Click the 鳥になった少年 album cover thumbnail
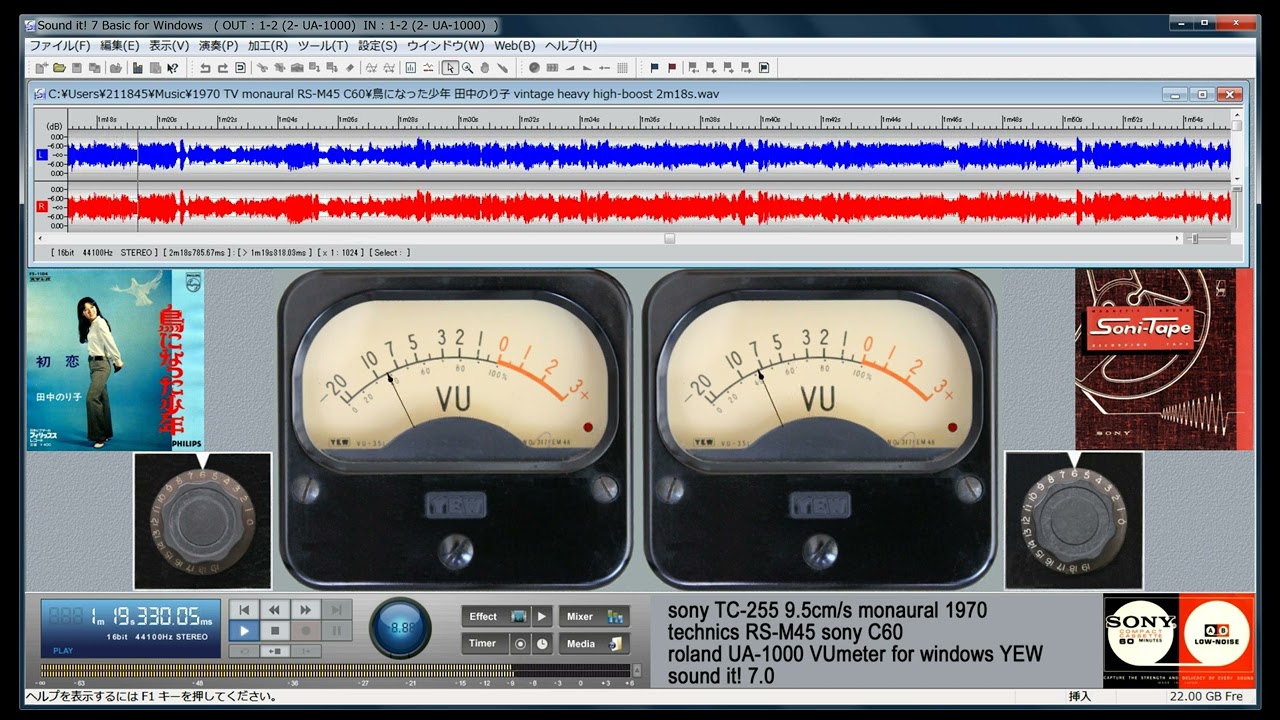The height and width of the screenshot is (720, 1280). [116, 359]
